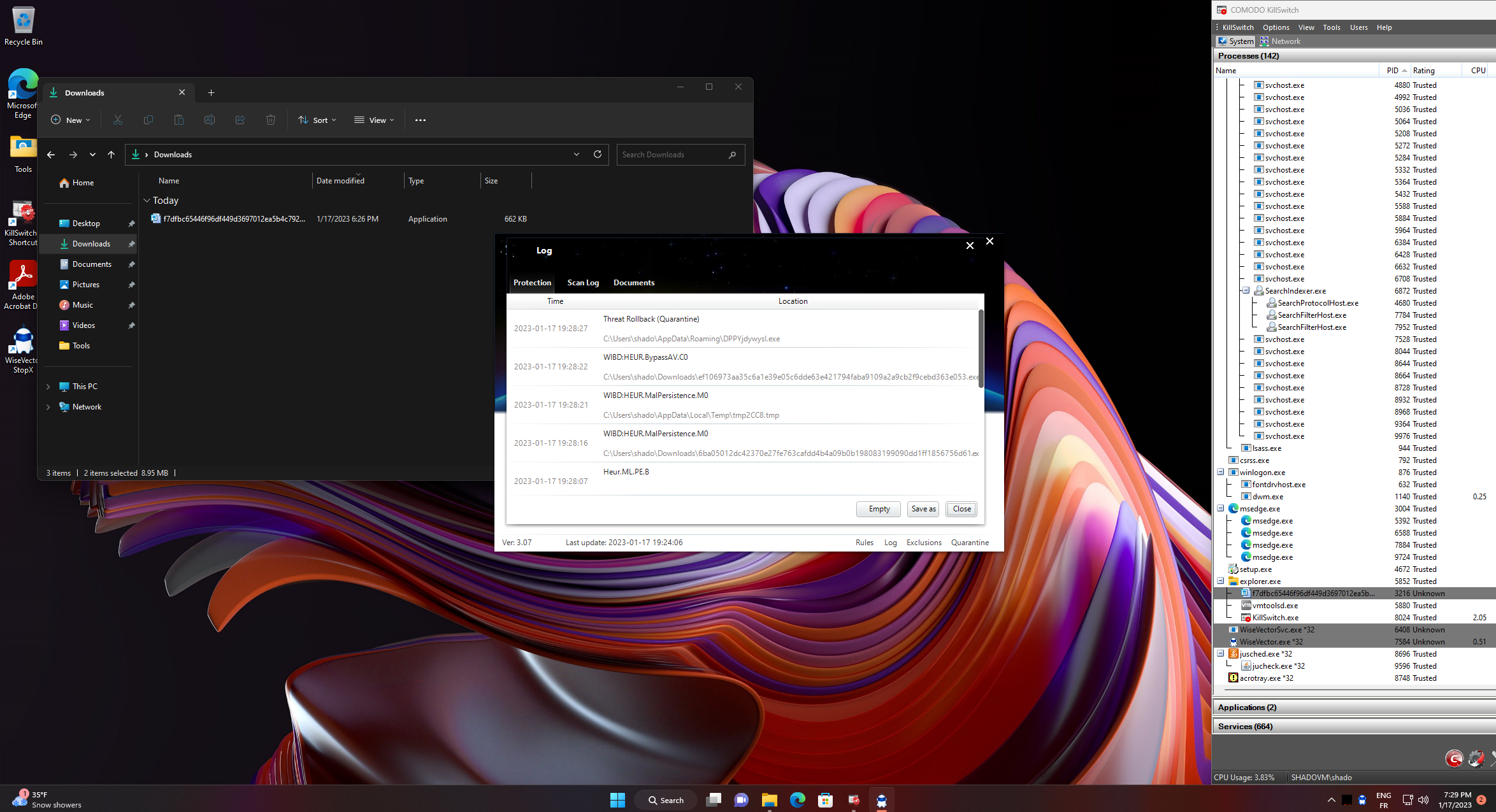Open the Sort dropdown in Explorer
This screenshot has width=1496, height=812.
[x=317, y=120]
